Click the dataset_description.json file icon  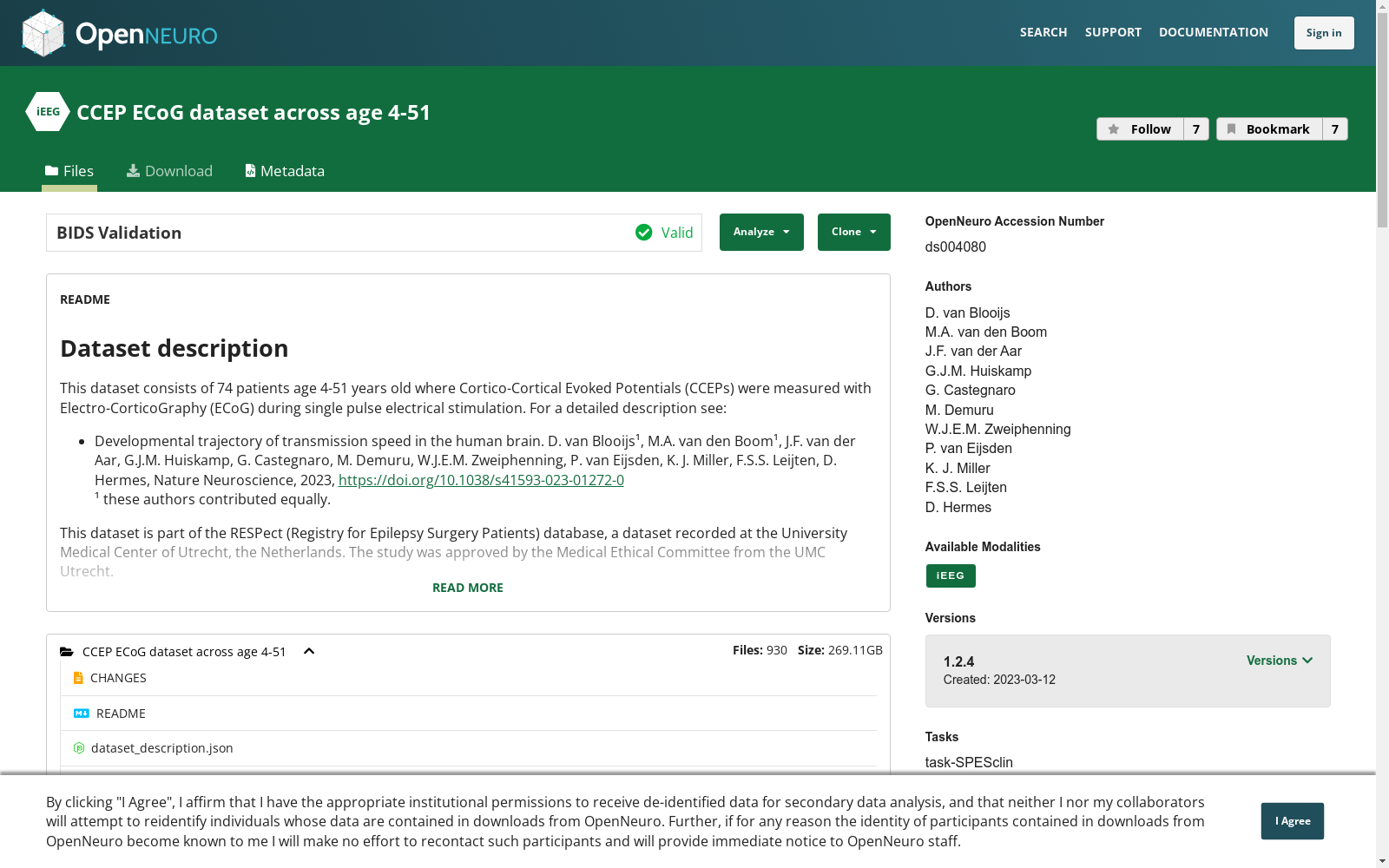click(79, 748)
